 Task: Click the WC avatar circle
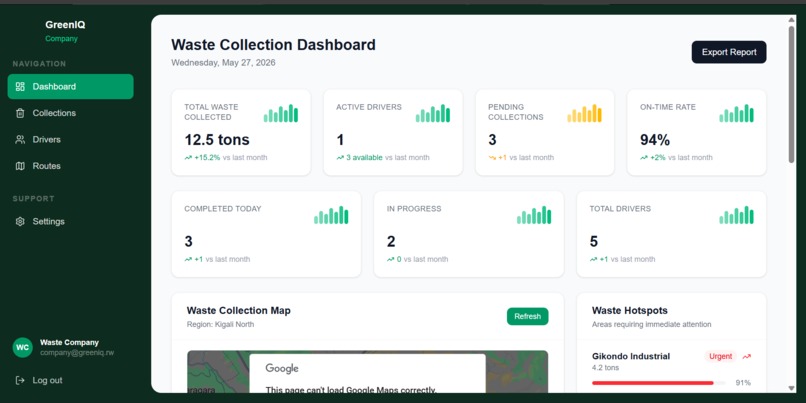23,347
